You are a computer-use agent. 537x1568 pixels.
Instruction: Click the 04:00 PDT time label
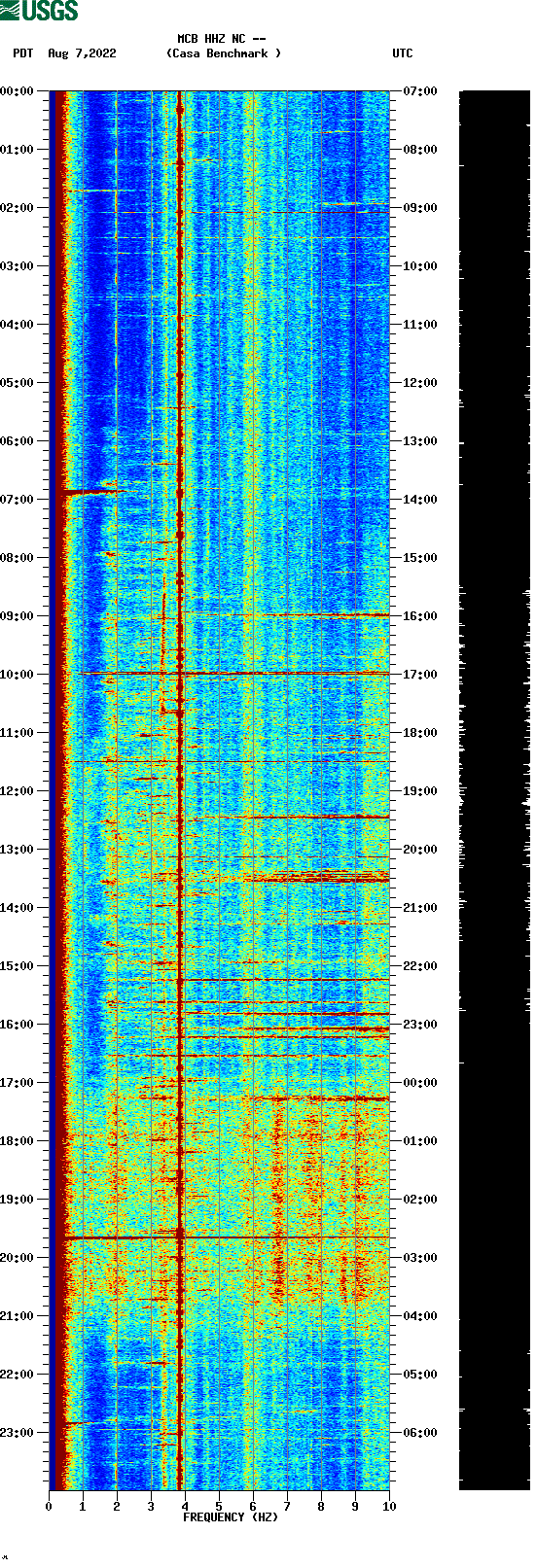pyautogui.click(x=17, y=325)
